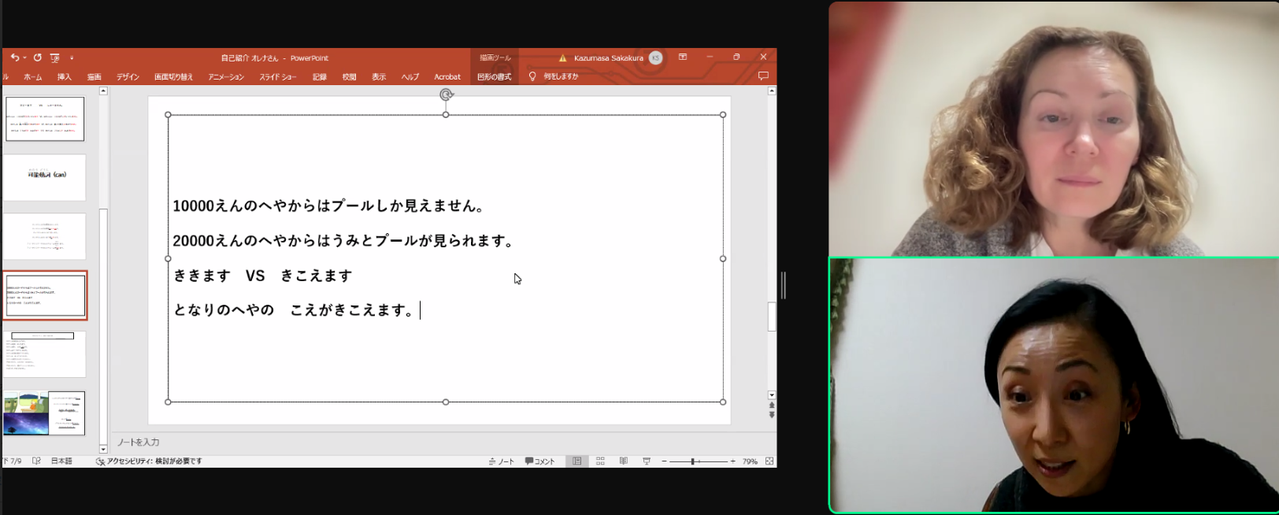Click アクセシビリティ: 検討が必要です status
The image size is (1279, 515).
click(149, 461)
